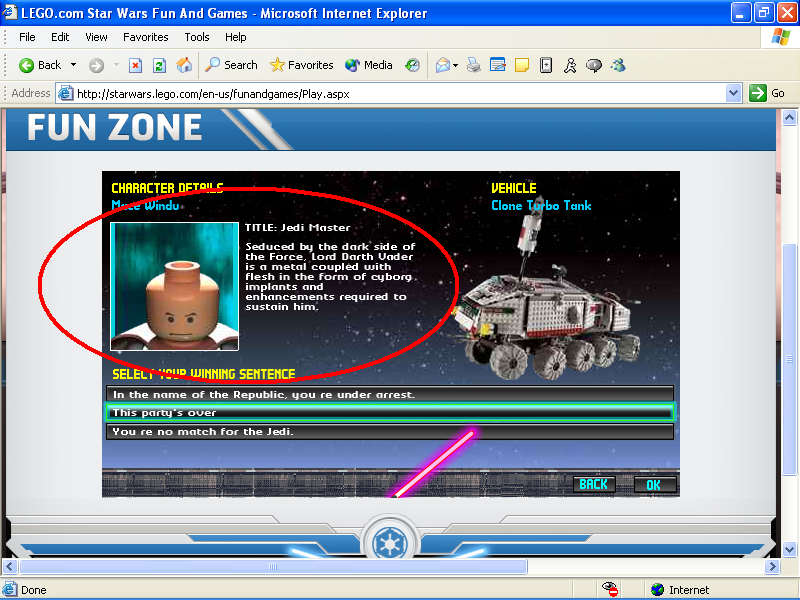Click the game OK button
Image resolution: width=800 pixels, height=600 pixels.
click(655, 485)
